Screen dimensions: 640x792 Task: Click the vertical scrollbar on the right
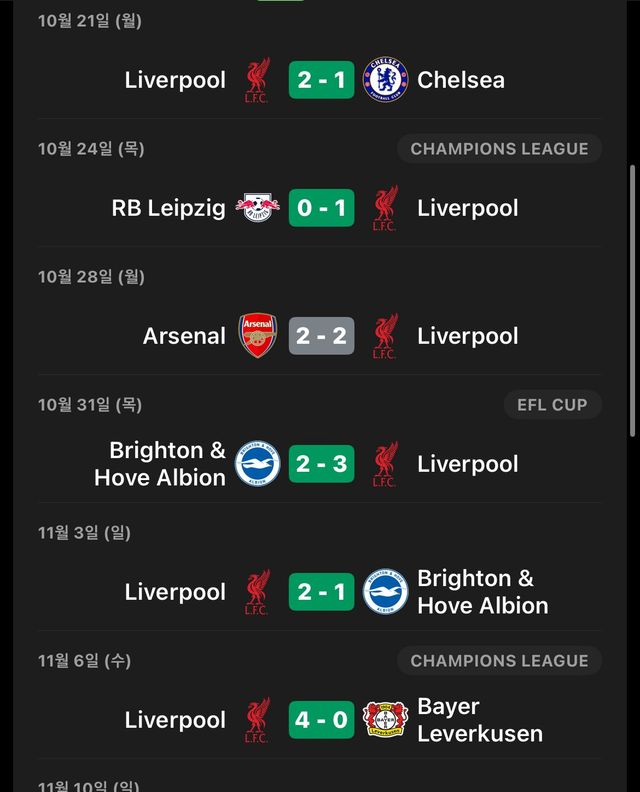coord(632,300)
